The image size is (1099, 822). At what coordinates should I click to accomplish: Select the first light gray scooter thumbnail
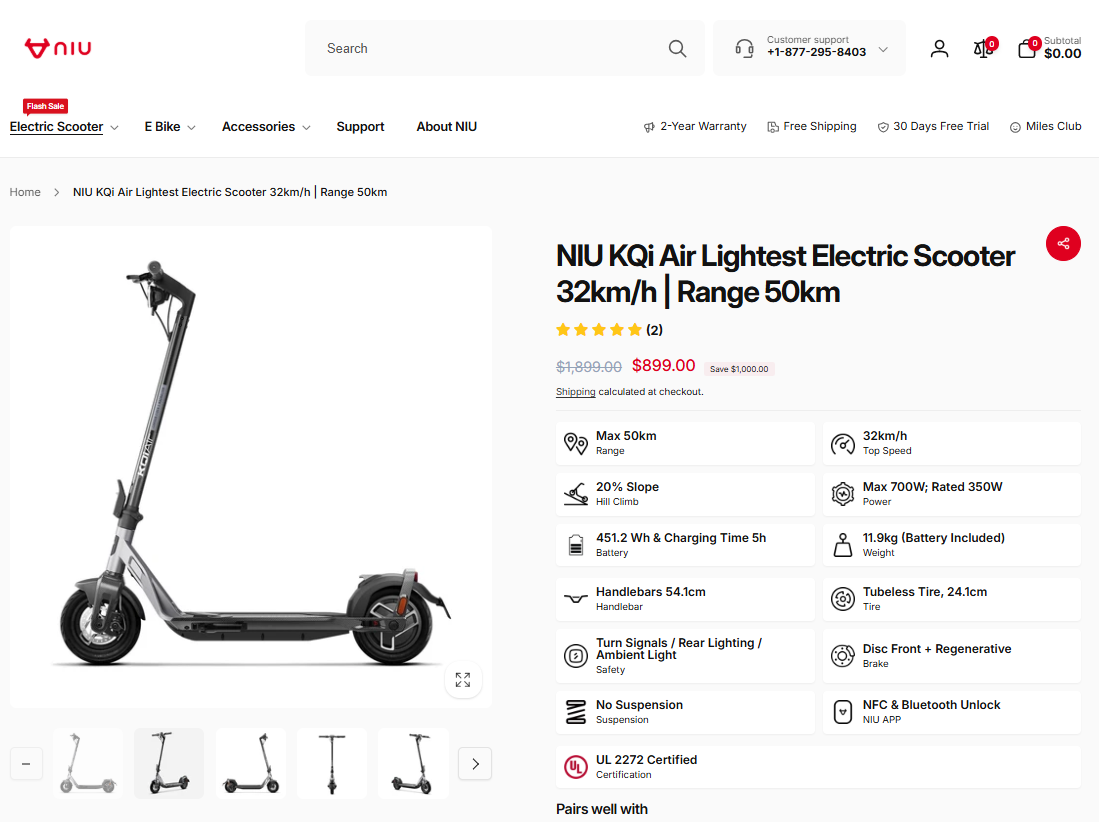pos(88,764)
